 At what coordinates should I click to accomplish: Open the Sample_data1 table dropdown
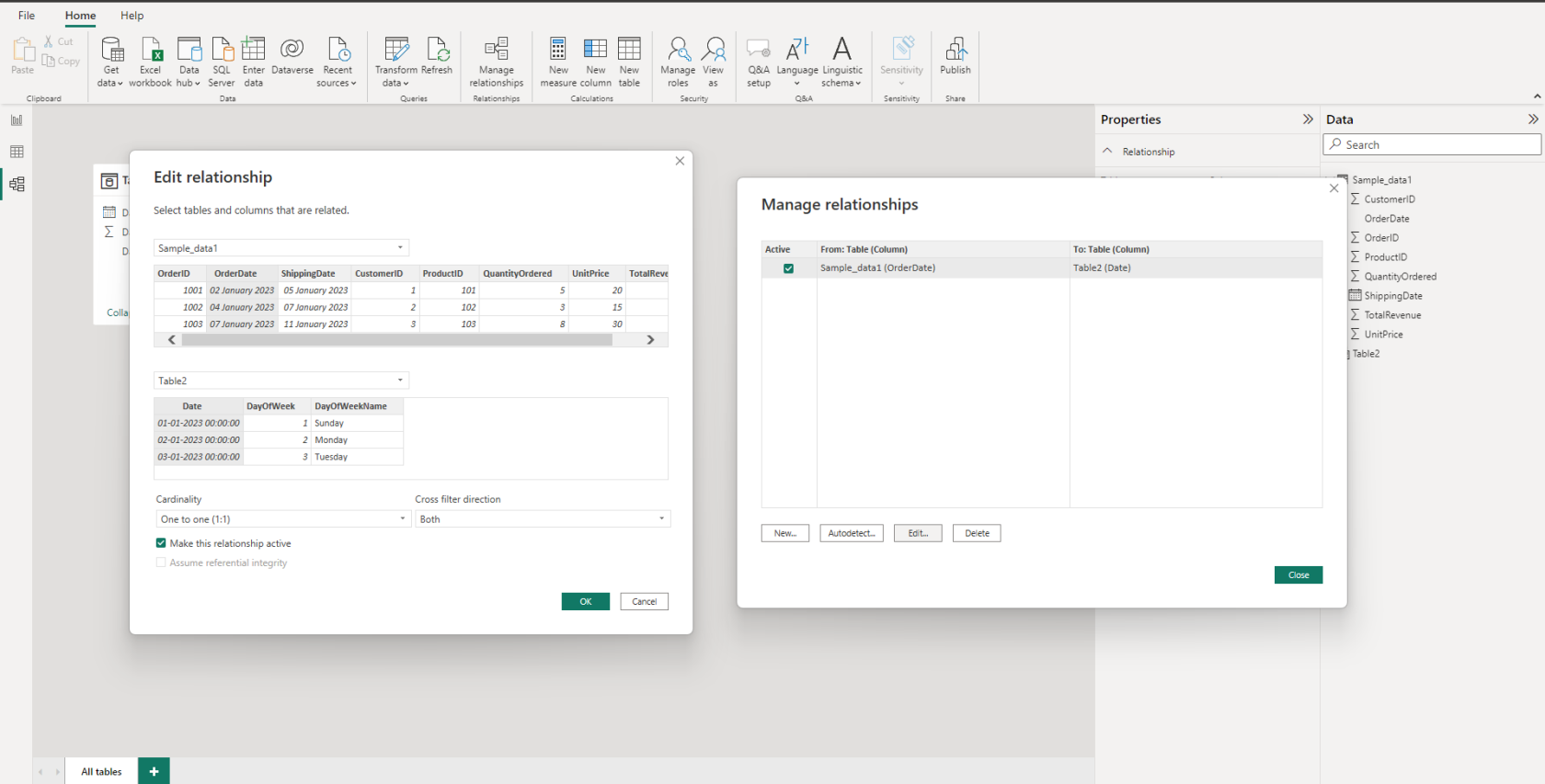point(281,248)
